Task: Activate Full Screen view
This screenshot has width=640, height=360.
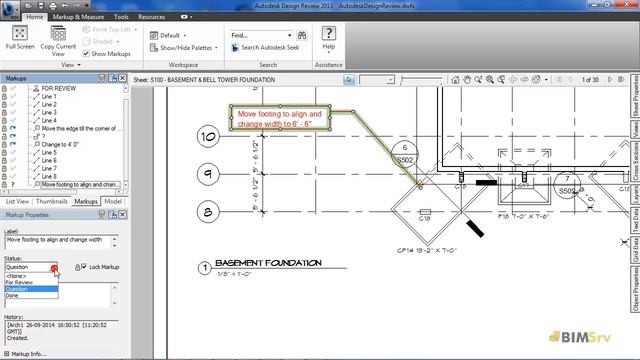Action: point(20,38)
